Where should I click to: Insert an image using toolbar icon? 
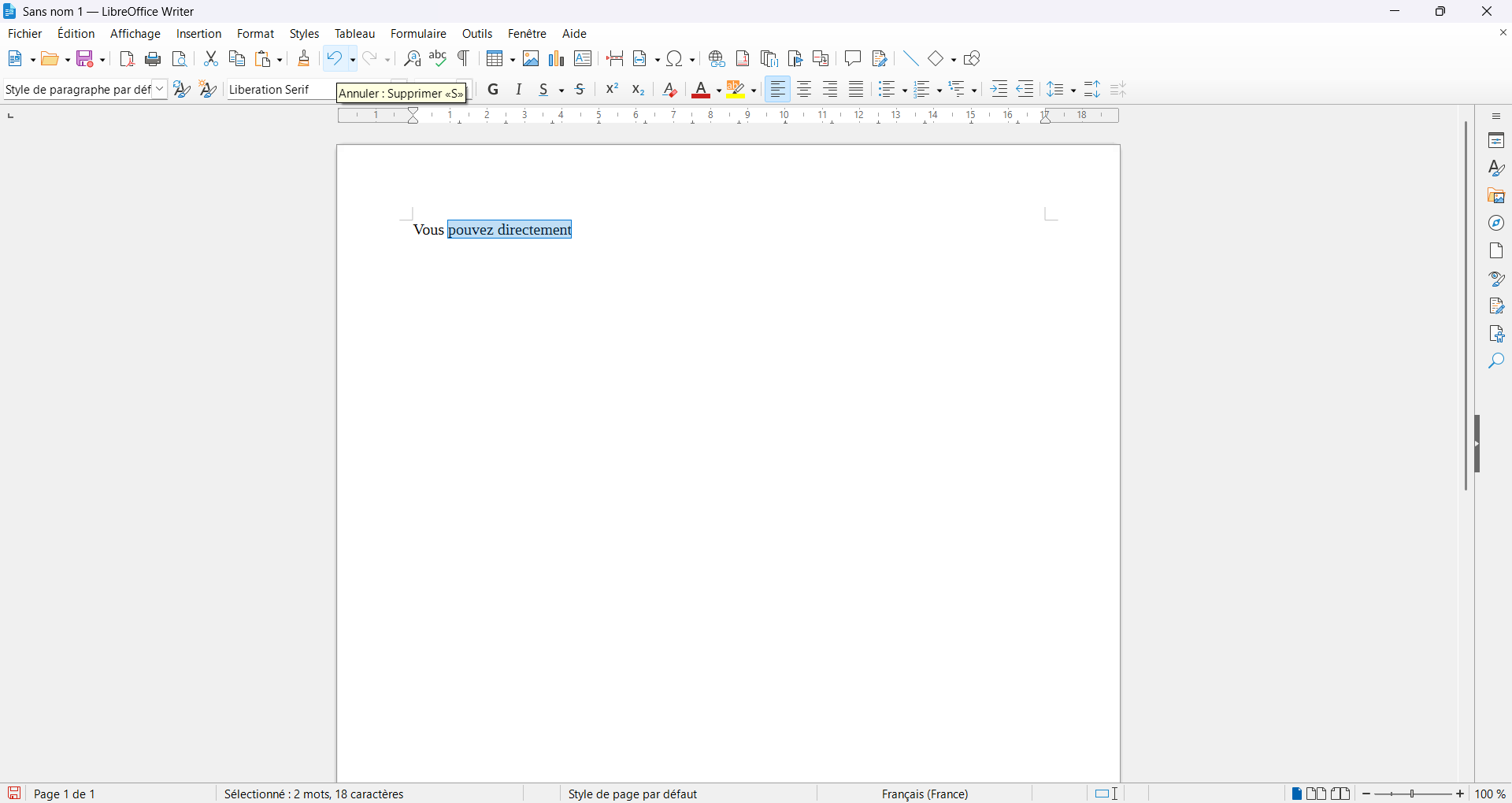(531, 59)
